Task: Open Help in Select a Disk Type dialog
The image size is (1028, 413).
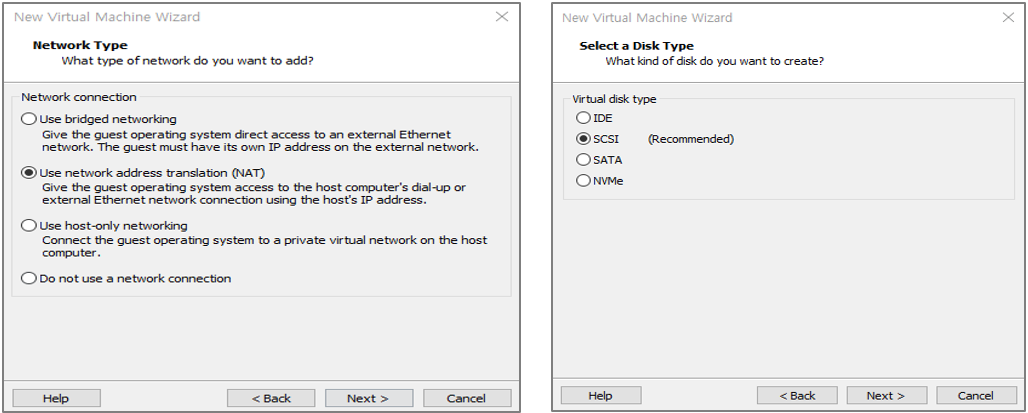Action: 600,395
